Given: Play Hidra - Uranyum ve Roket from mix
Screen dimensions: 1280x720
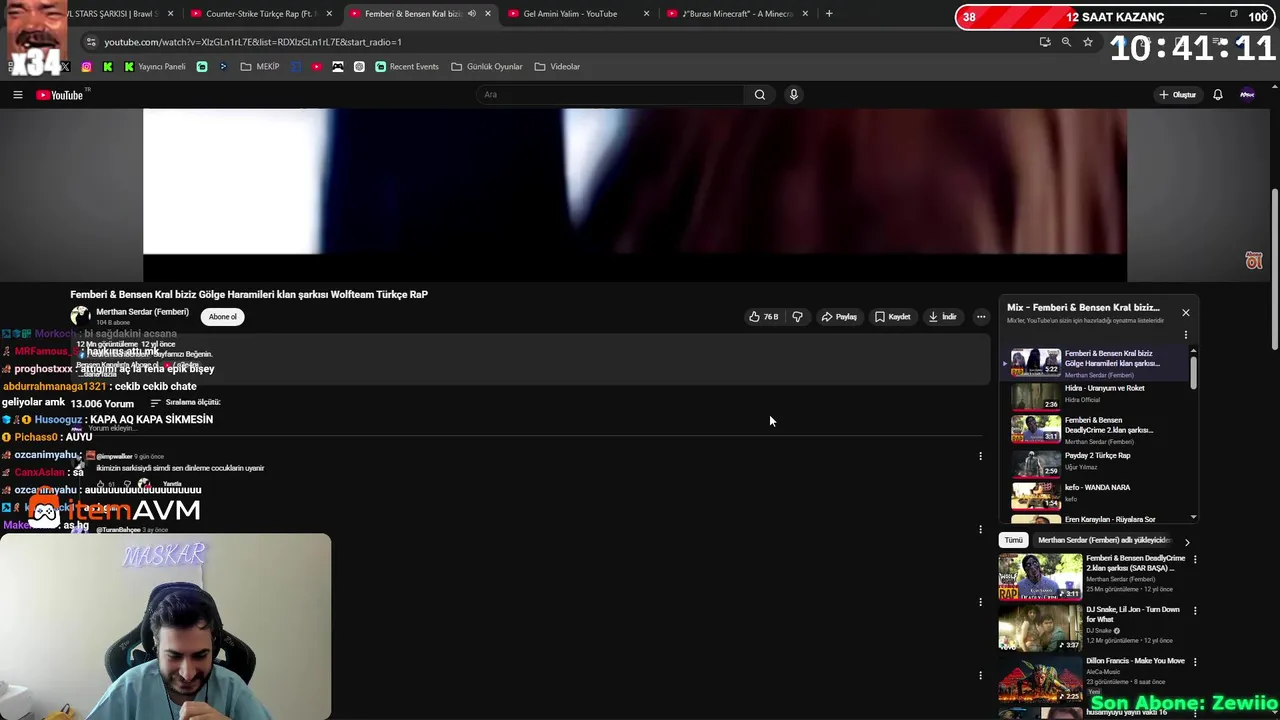Looking at the screenshot, I should 1097,396.
